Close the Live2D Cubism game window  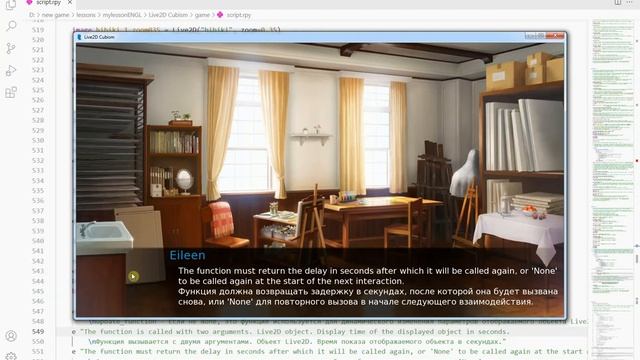pyautogui.click(x=555, y=36)
